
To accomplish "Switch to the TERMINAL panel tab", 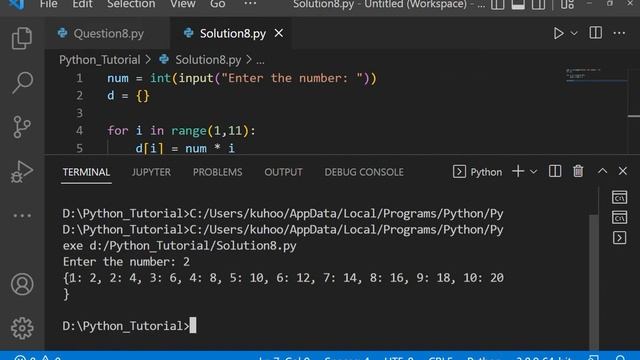I will [86, 172].
